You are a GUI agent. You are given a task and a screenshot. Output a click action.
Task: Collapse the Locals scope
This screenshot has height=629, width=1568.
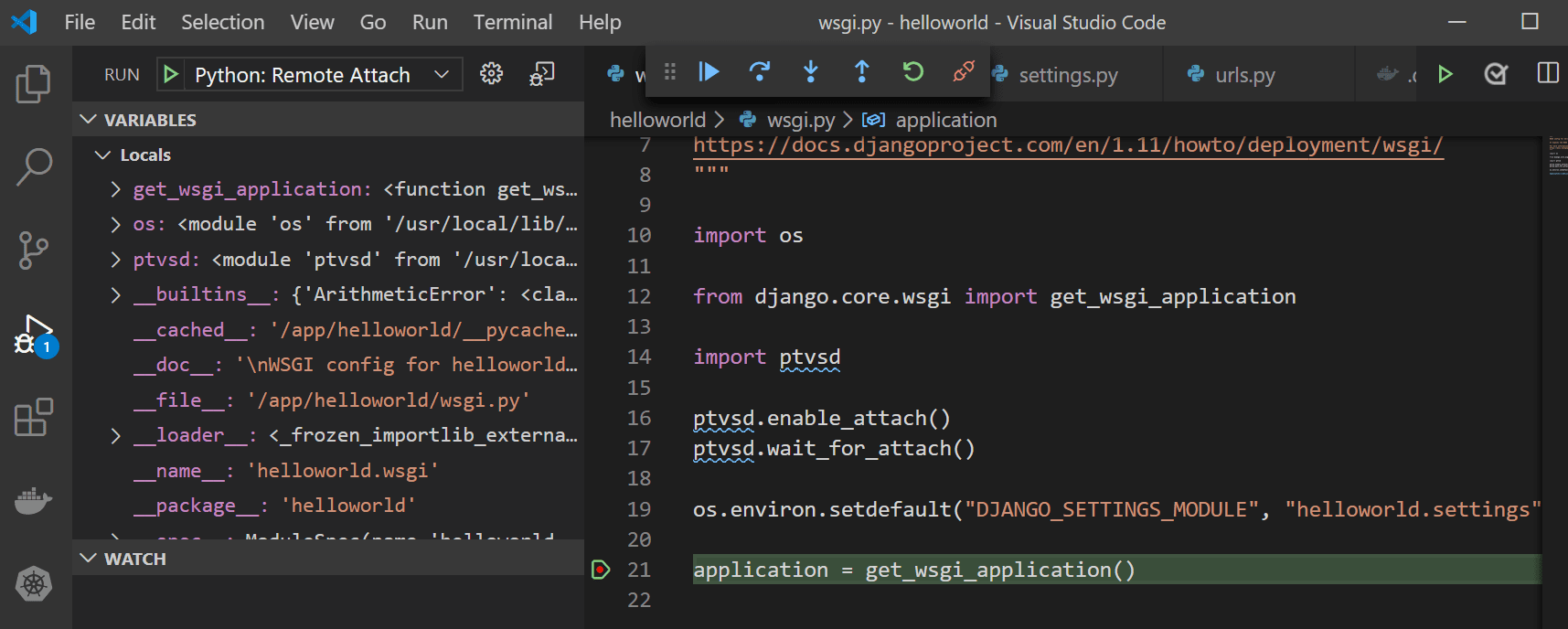(103, 155)
